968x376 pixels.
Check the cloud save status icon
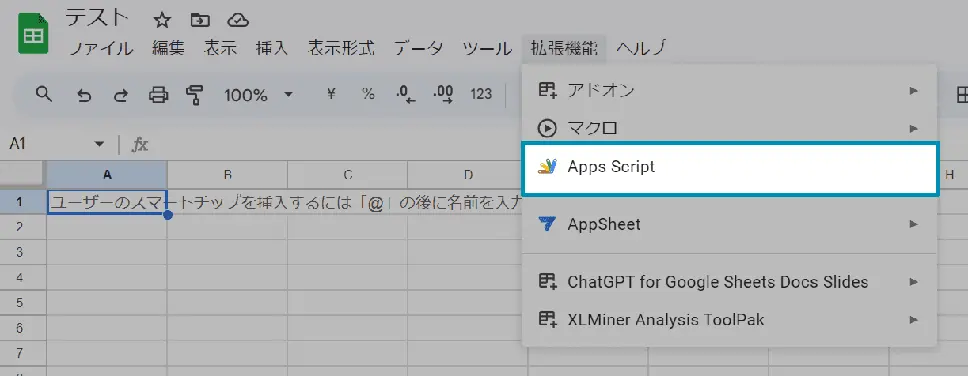coord(238,20)
